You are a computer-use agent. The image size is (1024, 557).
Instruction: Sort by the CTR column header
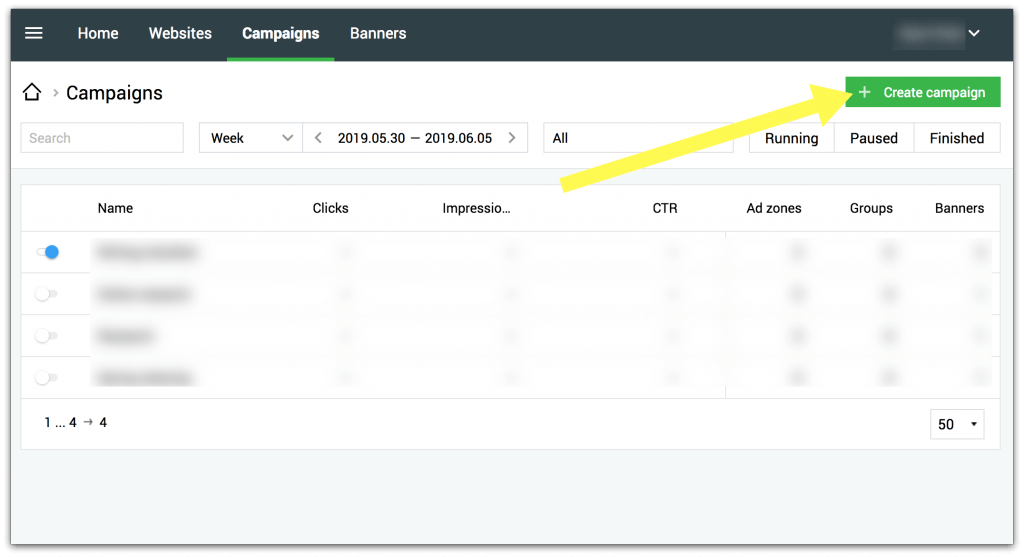(665, 208)
